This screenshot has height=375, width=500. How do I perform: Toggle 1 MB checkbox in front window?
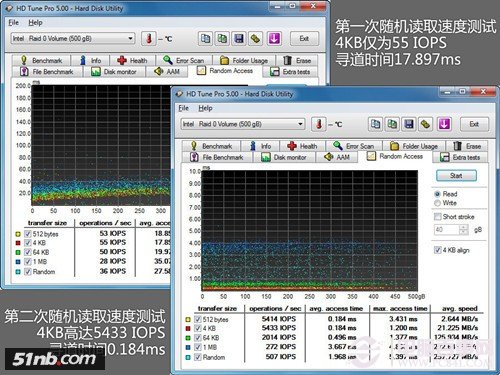[198, 347]
